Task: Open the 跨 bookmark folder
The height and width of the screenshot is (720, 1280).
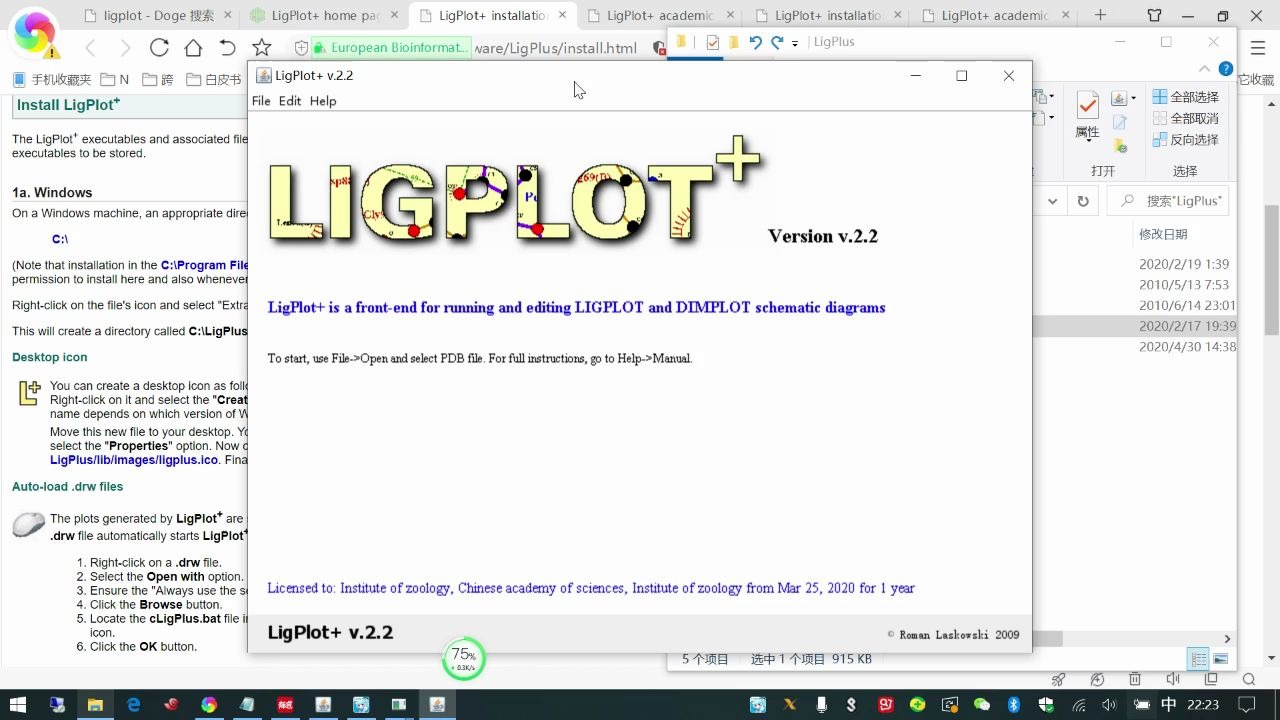Action: tap(158, 80)
